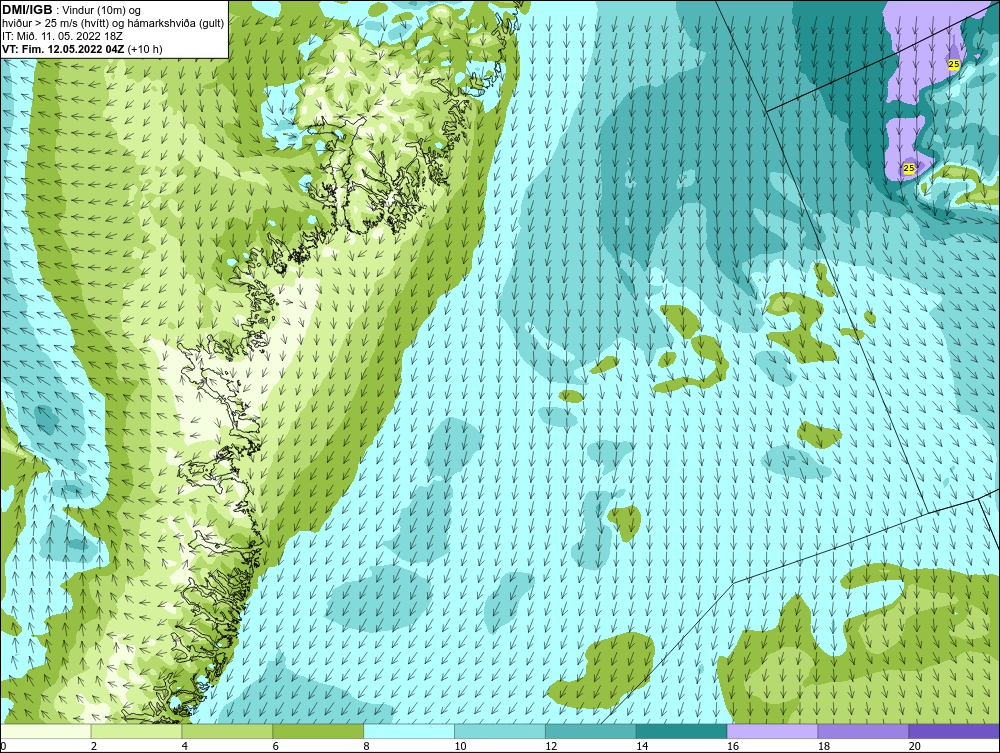Click the 8–10 m/s pale cyan legend swatch
This screenshot has width=1000, height=753.
point(409,731)
